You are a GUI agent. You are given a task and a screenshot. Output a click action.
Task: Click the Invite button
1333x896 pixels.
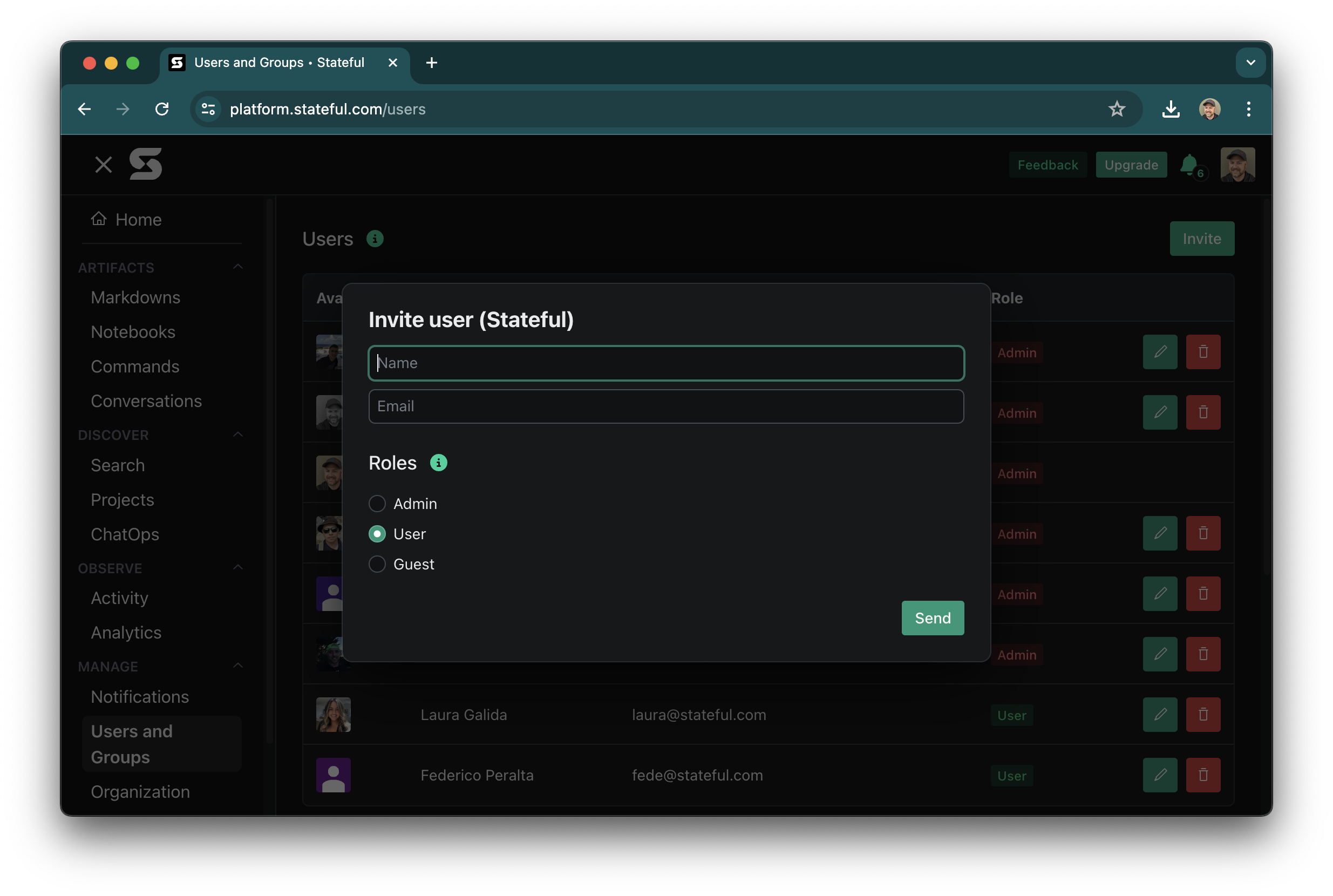[x=1201, y=238]
